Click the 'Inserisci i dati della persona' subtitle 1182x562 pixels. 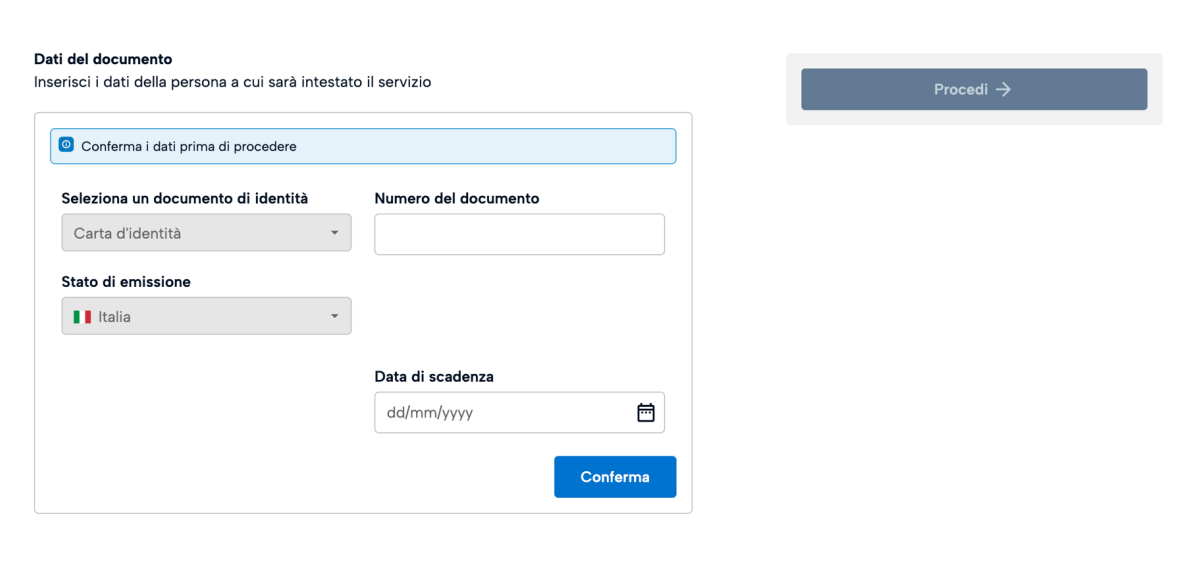233,82
